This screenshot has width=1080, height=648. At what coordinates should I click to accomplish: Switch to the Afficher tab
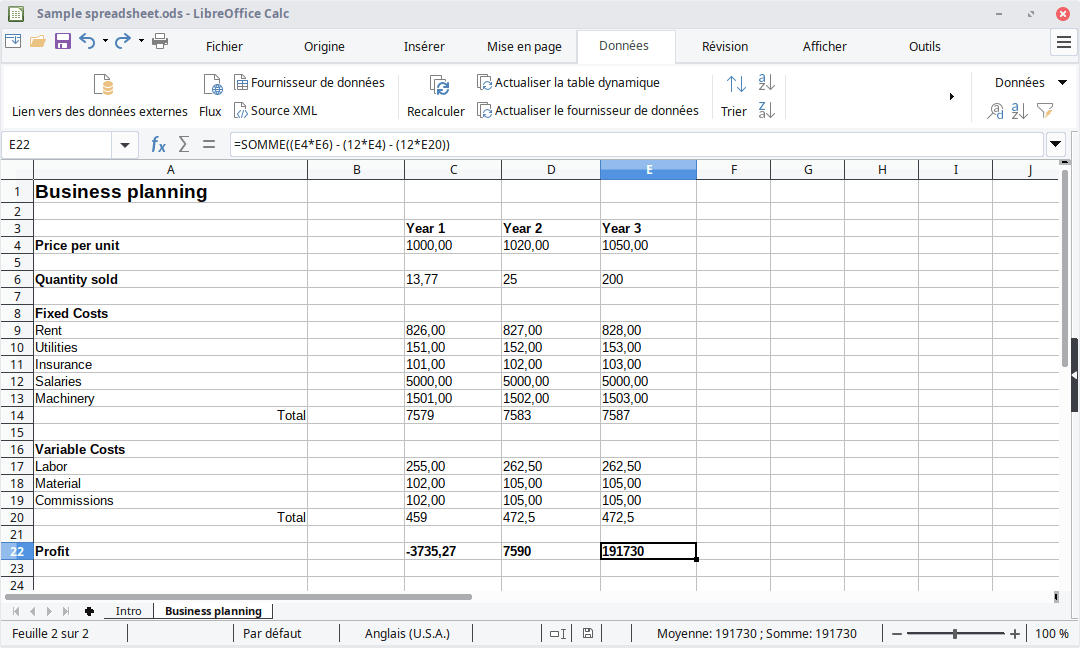pos(824,46)
